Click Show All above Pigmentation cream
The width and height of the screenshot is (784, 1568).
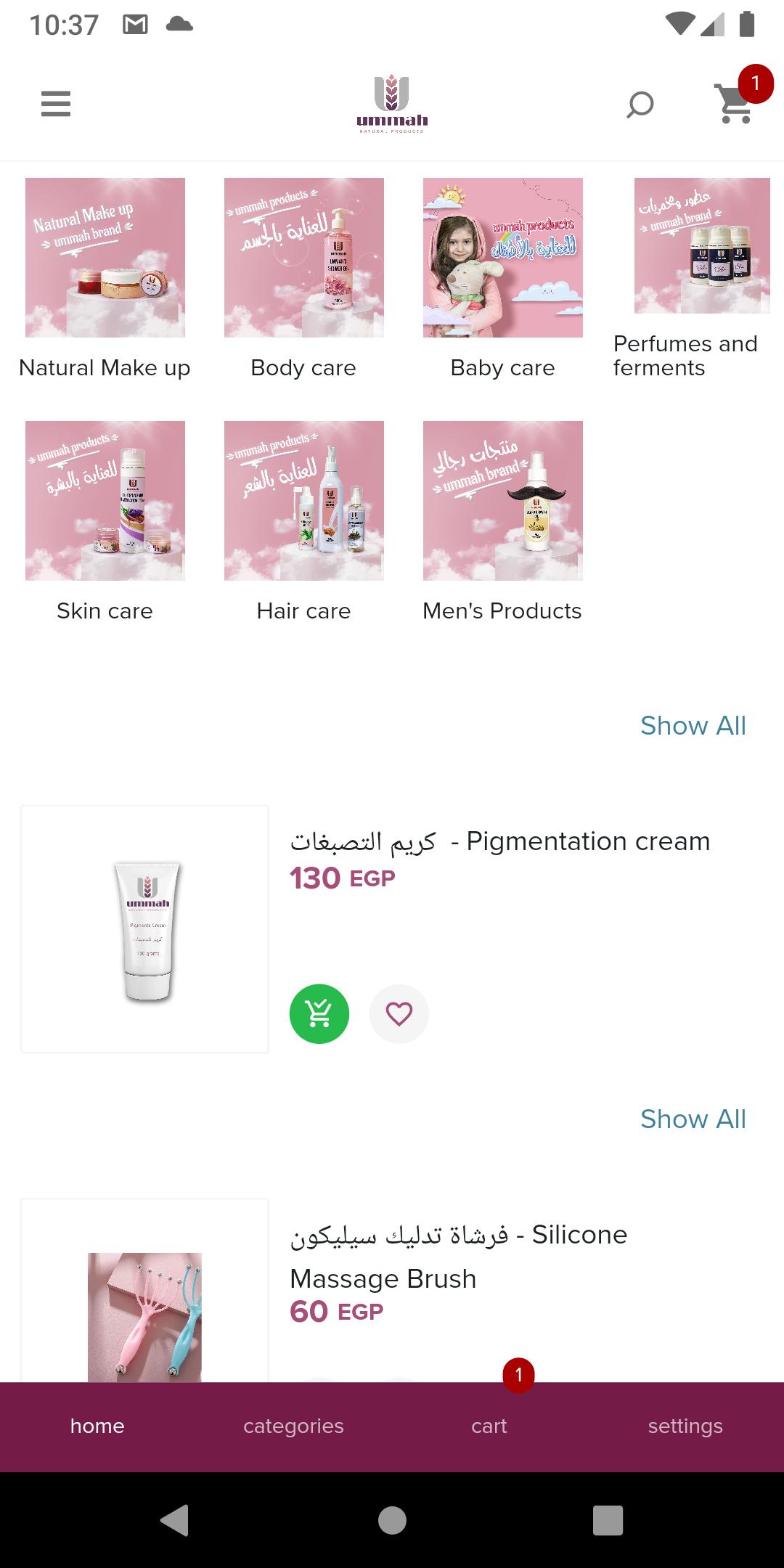tap(693, 725)
